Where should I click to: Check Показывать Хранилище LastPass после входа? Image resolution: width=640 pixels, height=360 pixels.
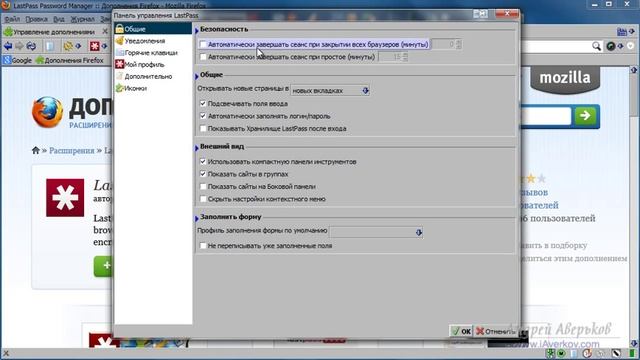[x=203, y=128]
